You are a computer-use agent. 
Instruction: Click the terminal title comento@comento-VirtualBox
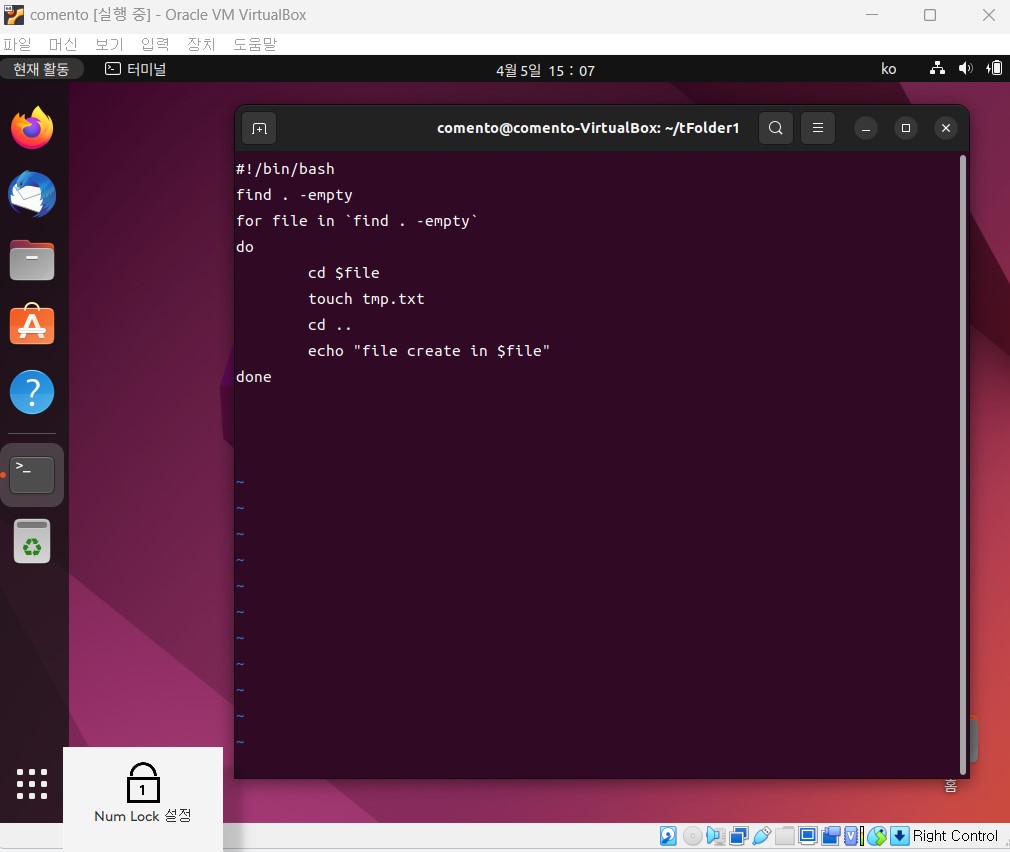(x=588, y=128)
